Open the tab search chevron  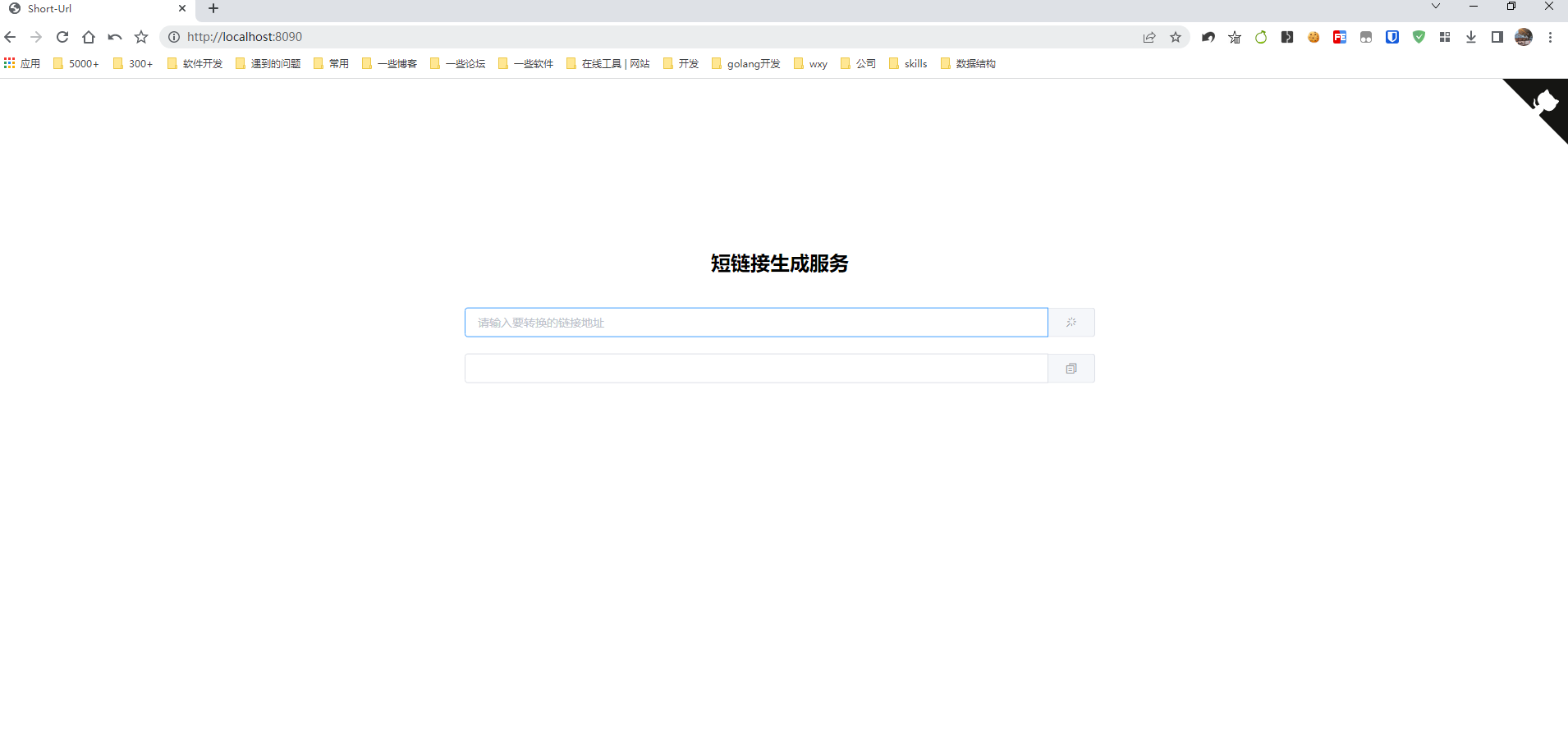pyautogui.click(x=1436, y=7)
